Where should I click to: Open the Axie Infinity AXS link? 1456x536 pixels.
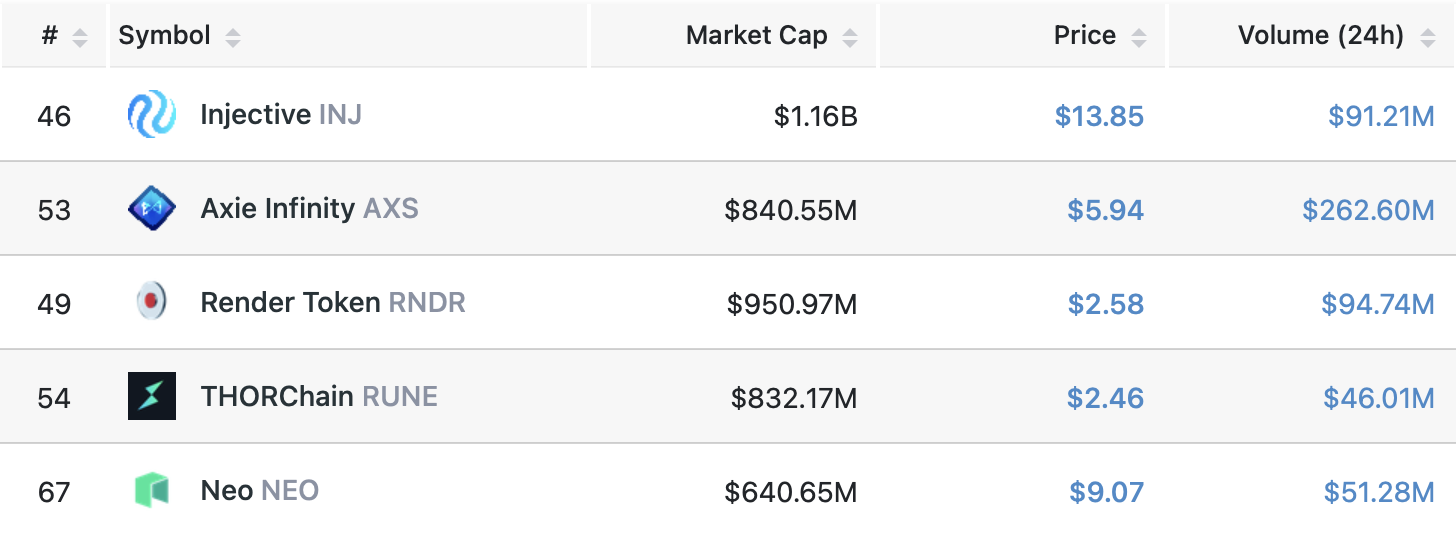pos(309,209)
